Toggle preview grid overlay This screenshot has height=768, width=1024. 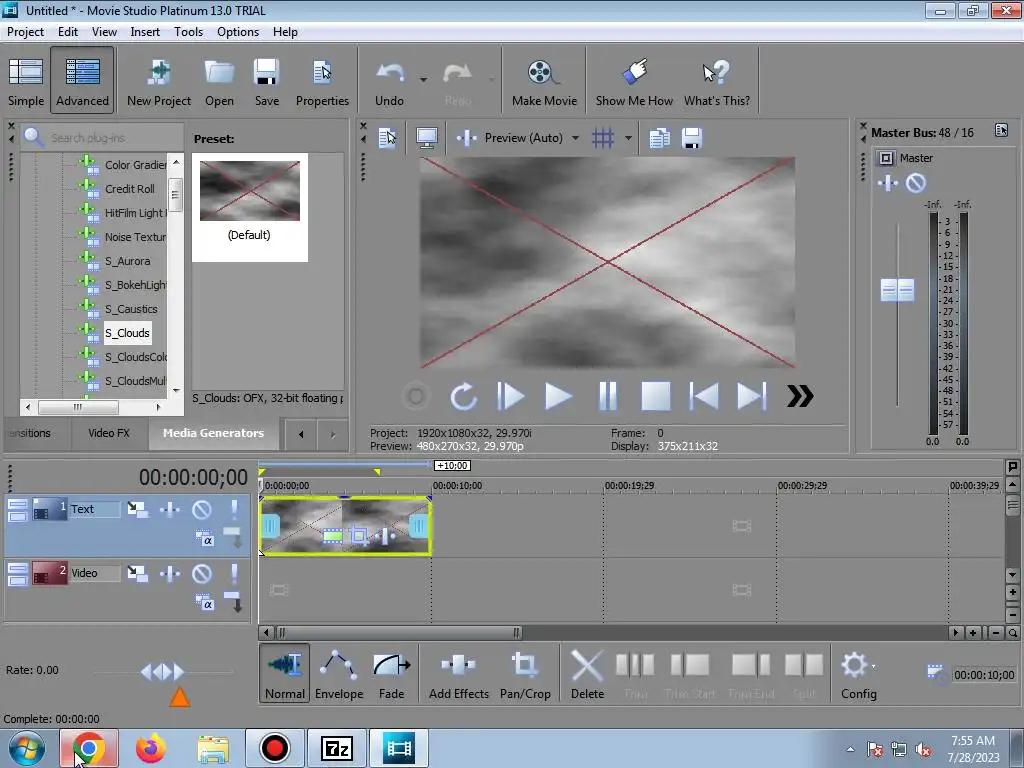point(603,138)
